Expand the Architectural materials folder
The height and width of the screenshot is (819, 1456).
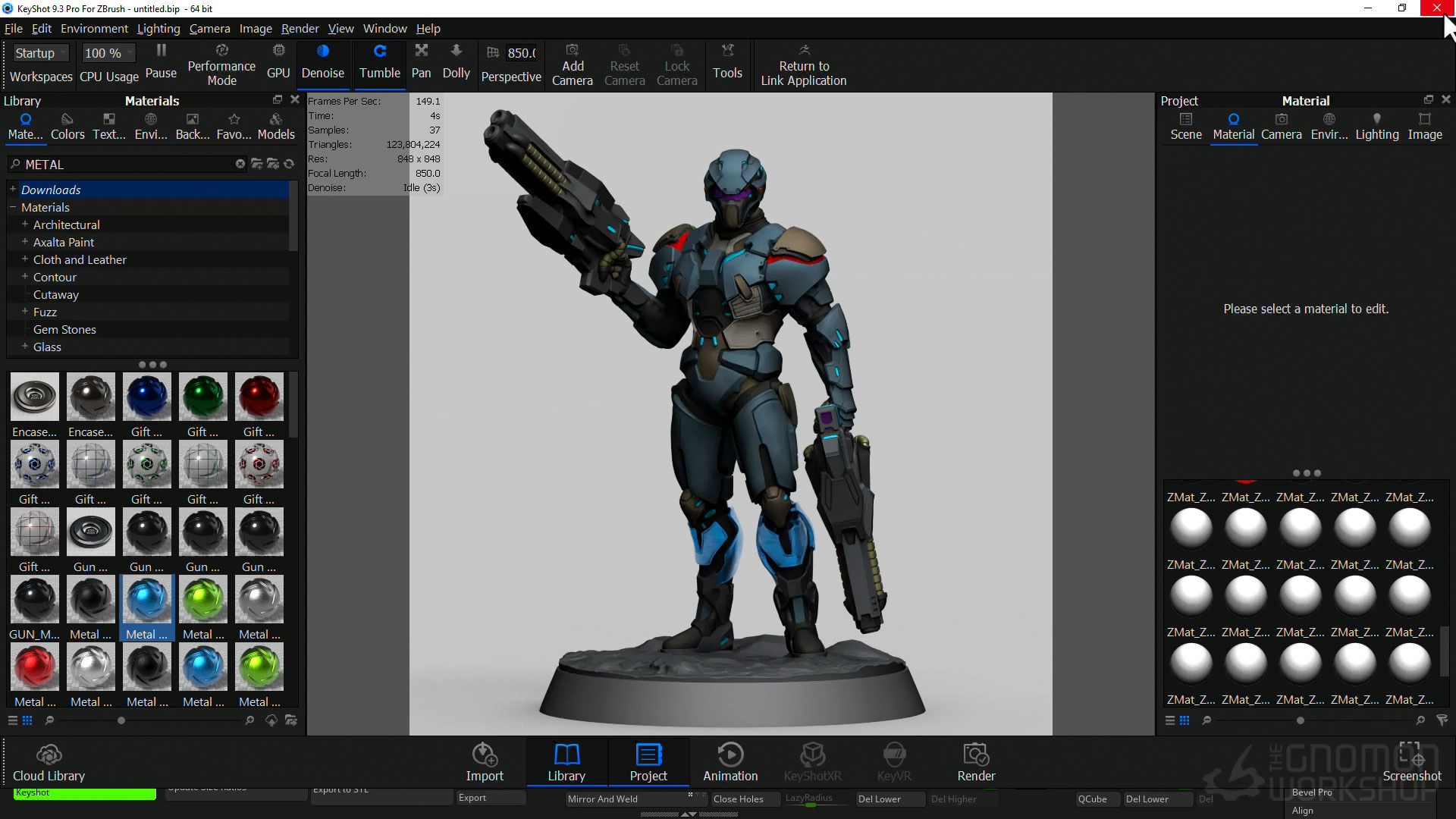[x=25, y=224]
